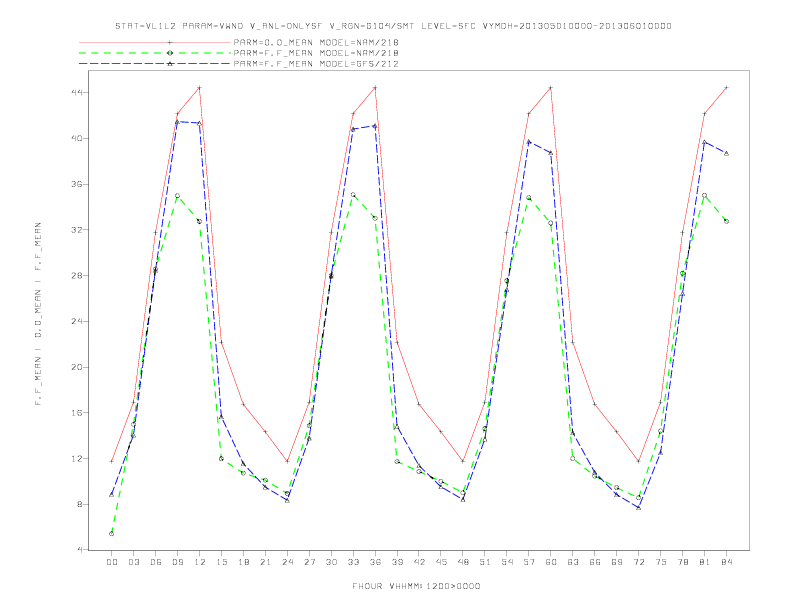
Task: Click x-axis tick label 36
Action: pyautogui.click(x=375, y=562)
